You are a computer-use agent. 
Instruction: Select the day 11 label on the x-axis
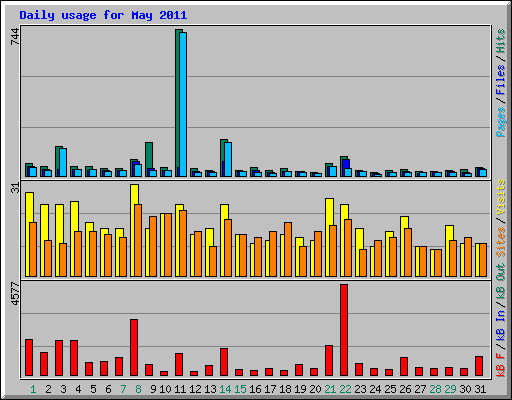[x=180, y=389]
